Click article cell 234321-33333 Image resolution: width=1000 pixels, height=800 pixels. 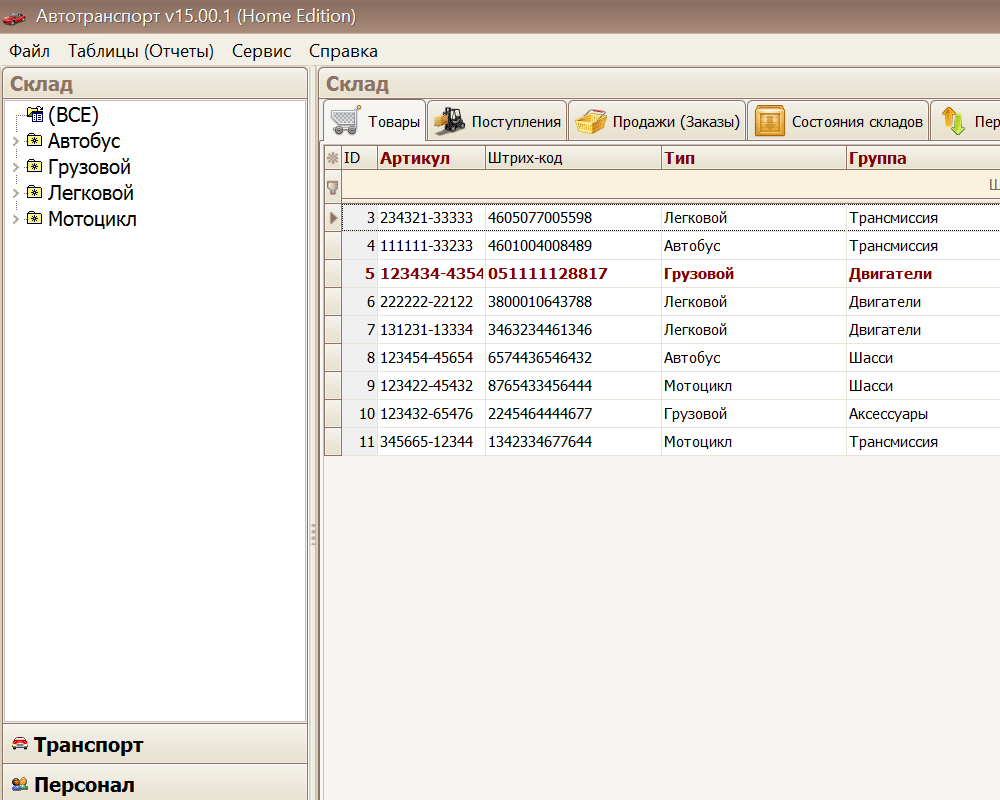431,218
